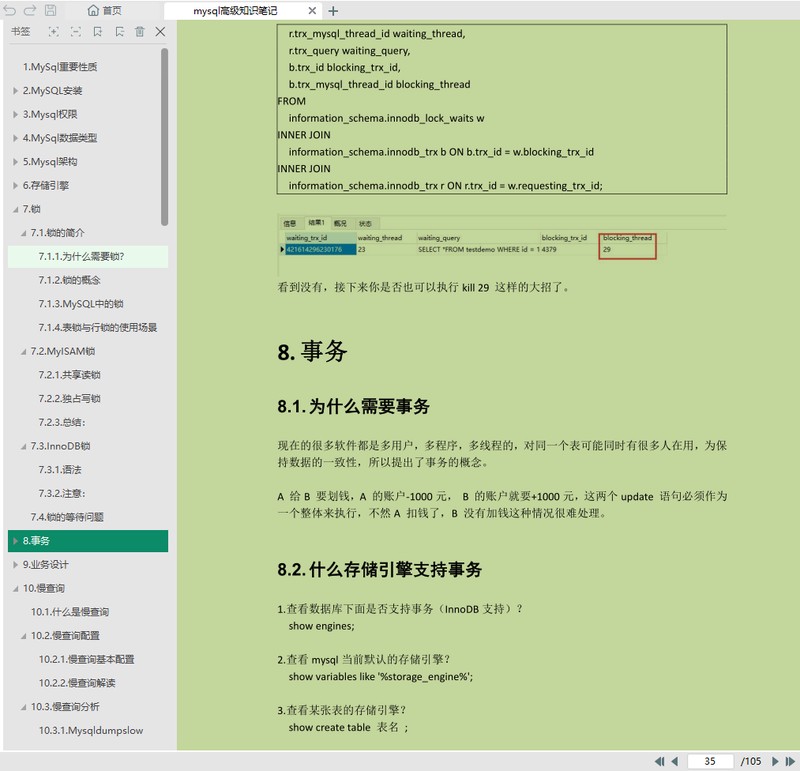Click the page number field
This screenshot has width=800, height=771.
[x=710, y=761]
